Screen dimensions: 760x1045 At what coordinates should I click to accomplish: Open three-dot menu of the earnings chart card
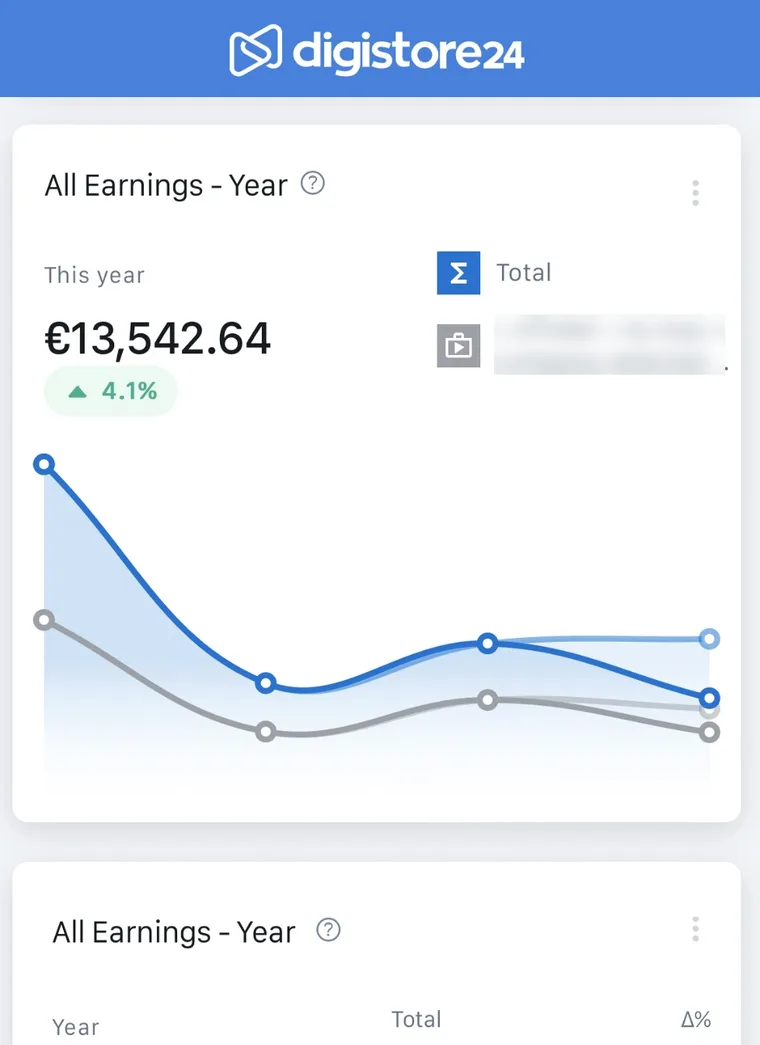coord(695,193)
